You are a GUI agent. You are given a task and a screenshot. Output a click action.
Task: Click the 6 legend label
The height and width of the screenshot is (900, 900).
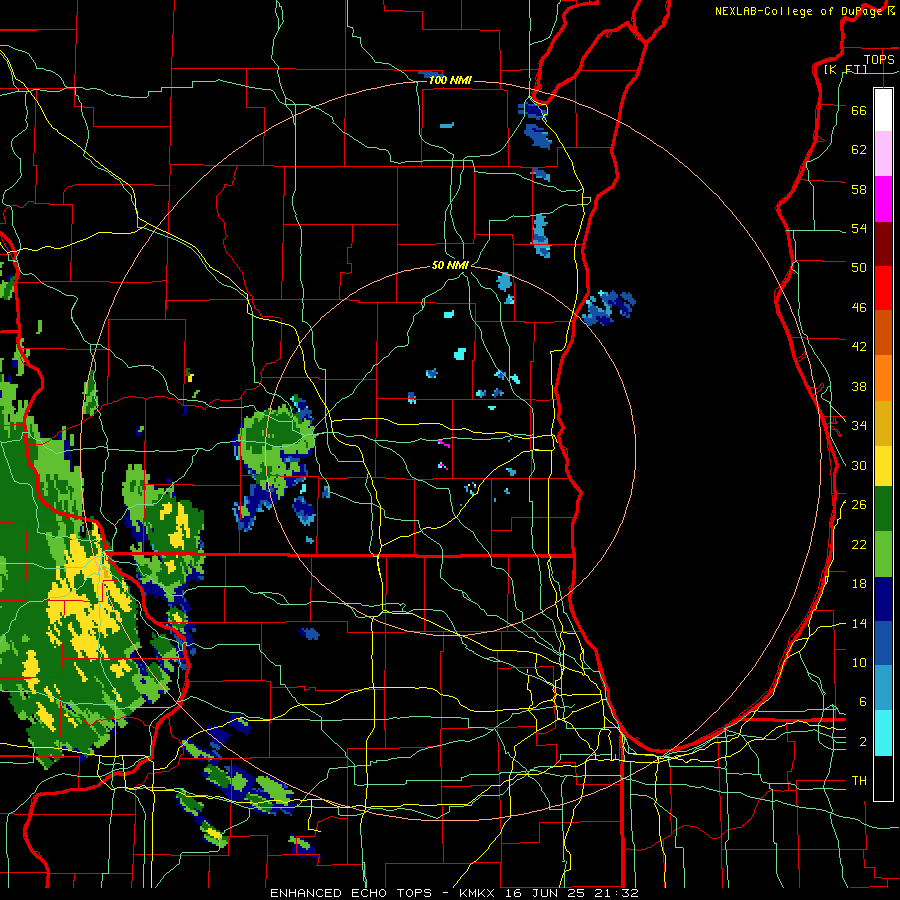click(x=863, y=702)
